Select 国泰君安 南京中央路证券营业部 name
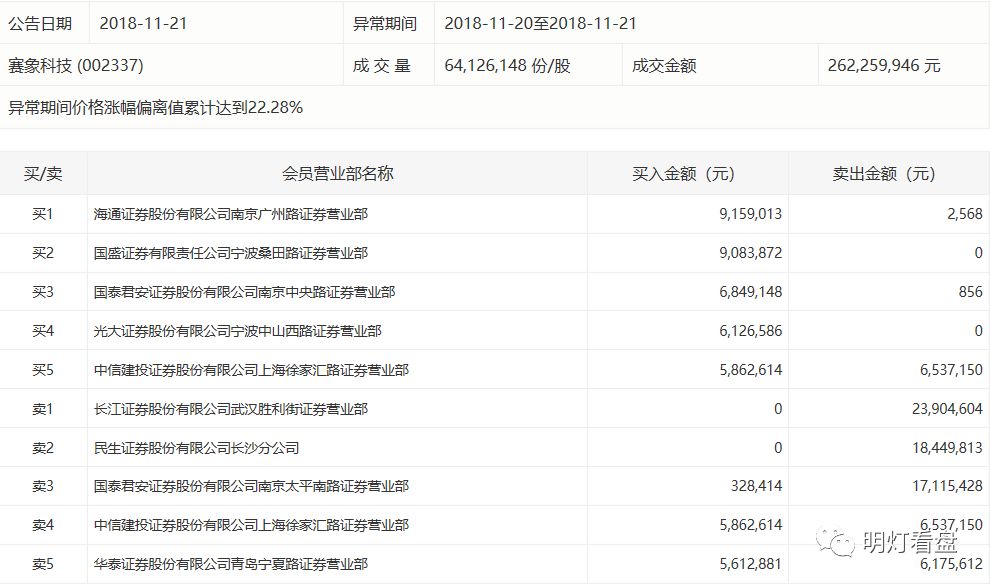The height and width of the screenshot is (586, 990). pyautogui.click(x=244, y=292)
